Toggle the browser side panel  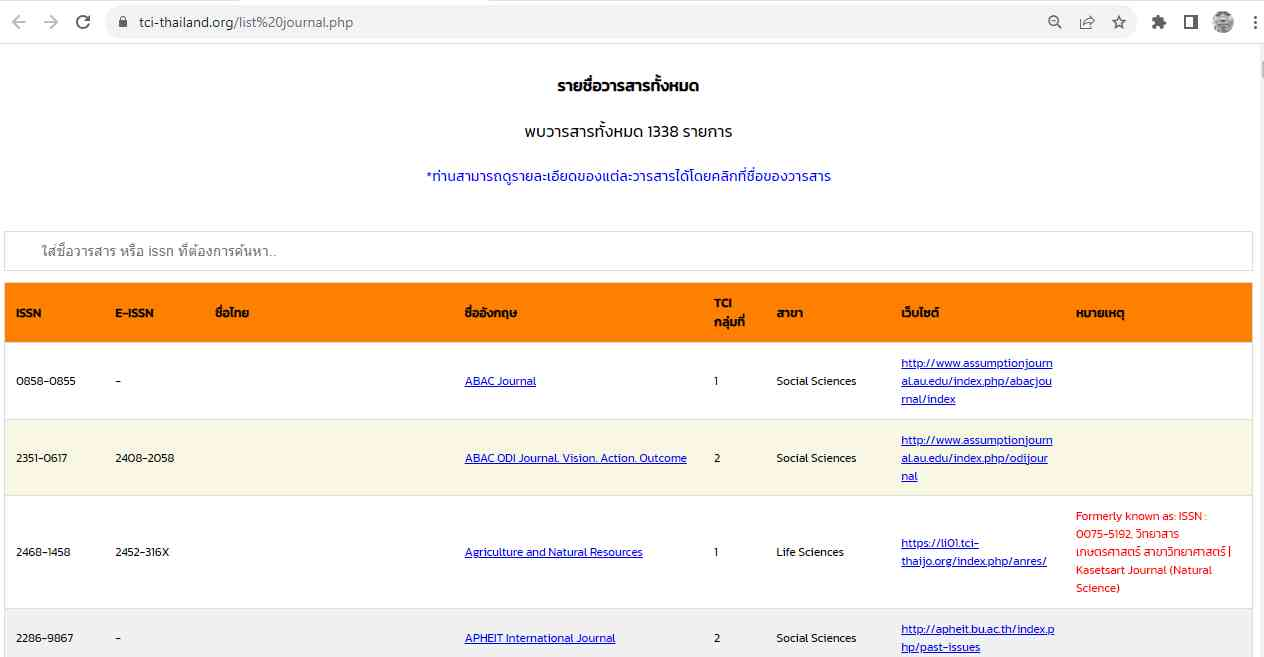point(1191,22)
